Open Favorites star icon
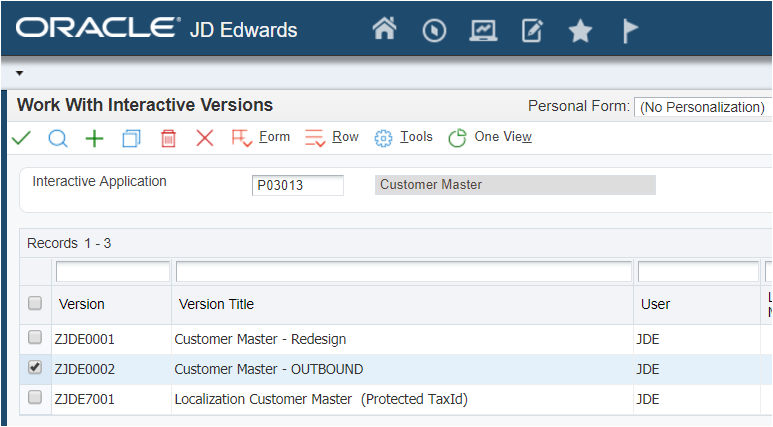 [x=580, y=31]
